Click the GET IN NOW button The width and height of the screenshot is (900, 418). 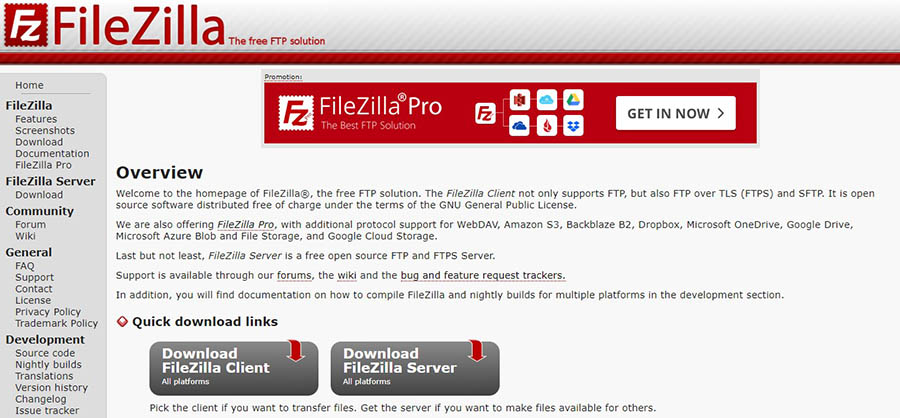click(676, 113)
